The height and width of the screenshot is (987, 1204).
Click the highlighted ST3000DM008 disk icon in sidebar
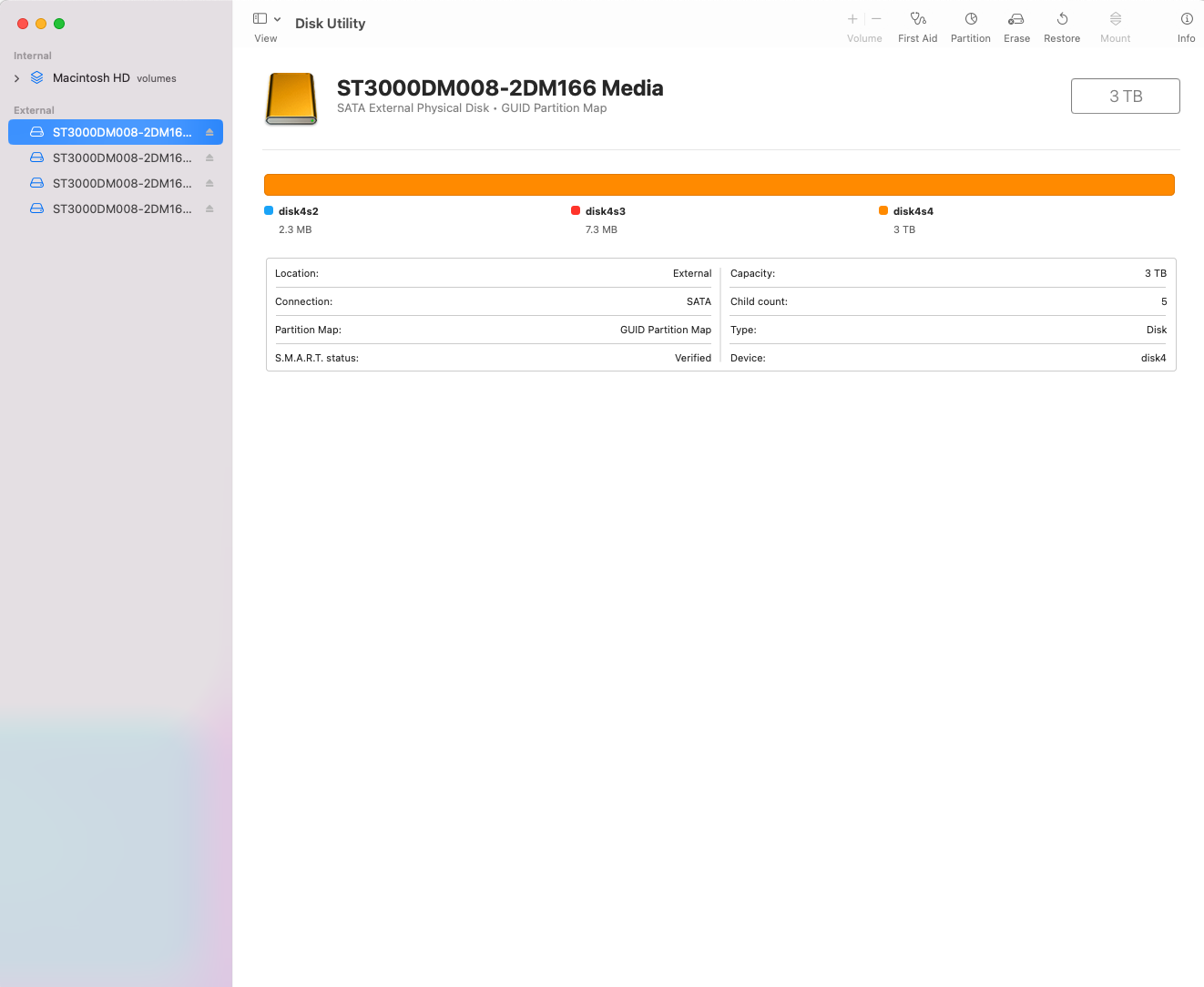tap(37, 132)
